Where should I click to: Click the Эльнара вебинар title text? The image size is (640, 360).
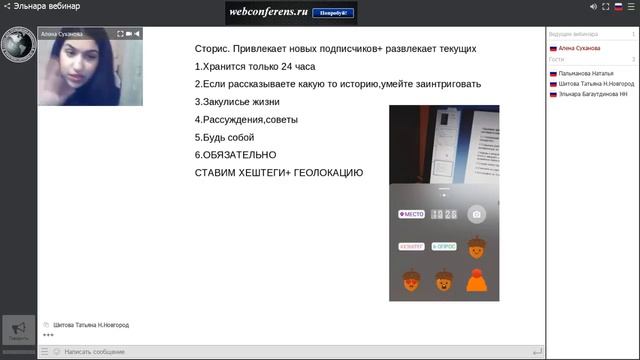click(x=47, y=6)
